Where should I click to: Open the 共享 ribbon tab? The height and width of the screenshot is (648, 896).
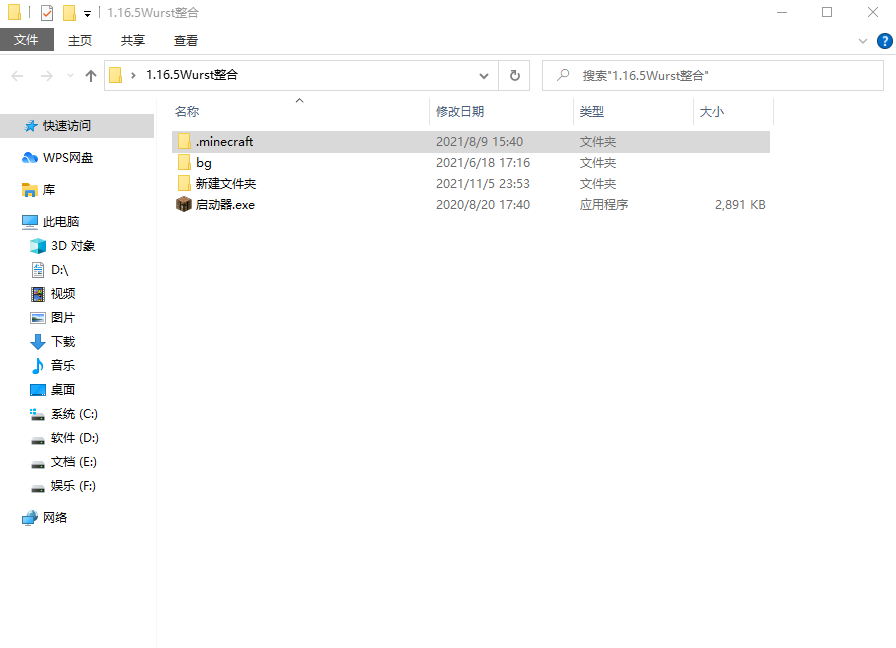pos(133,41)
